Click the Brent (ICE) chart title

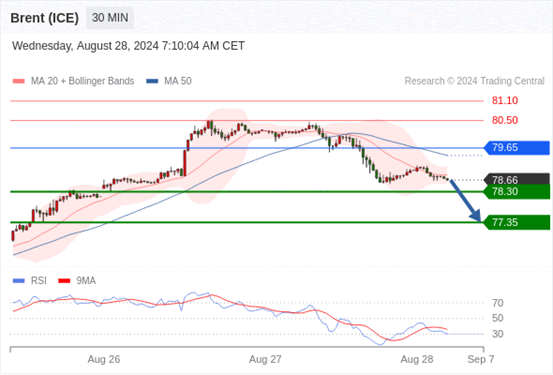coord(44,18)
